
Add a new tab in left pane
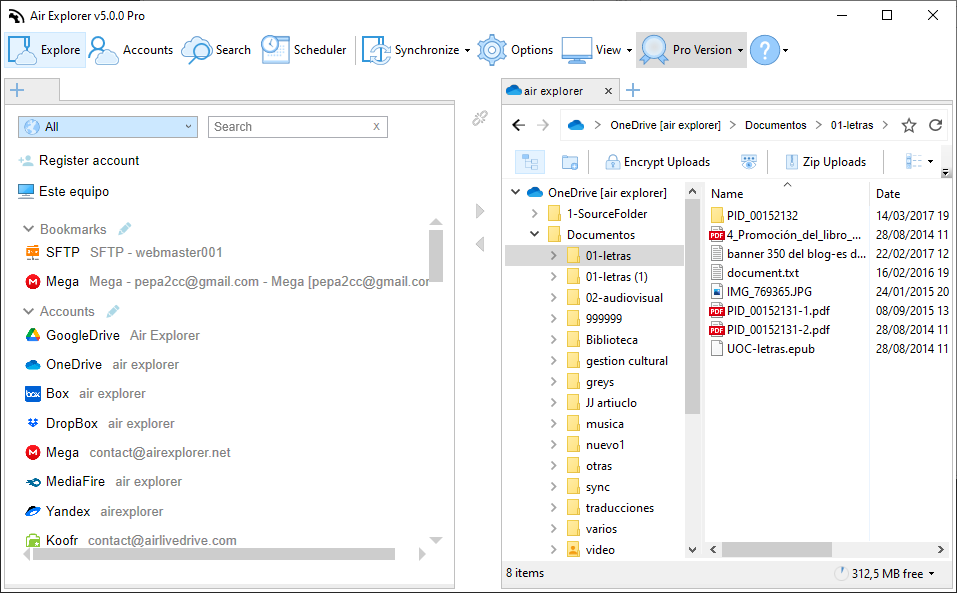click(17, 90)
